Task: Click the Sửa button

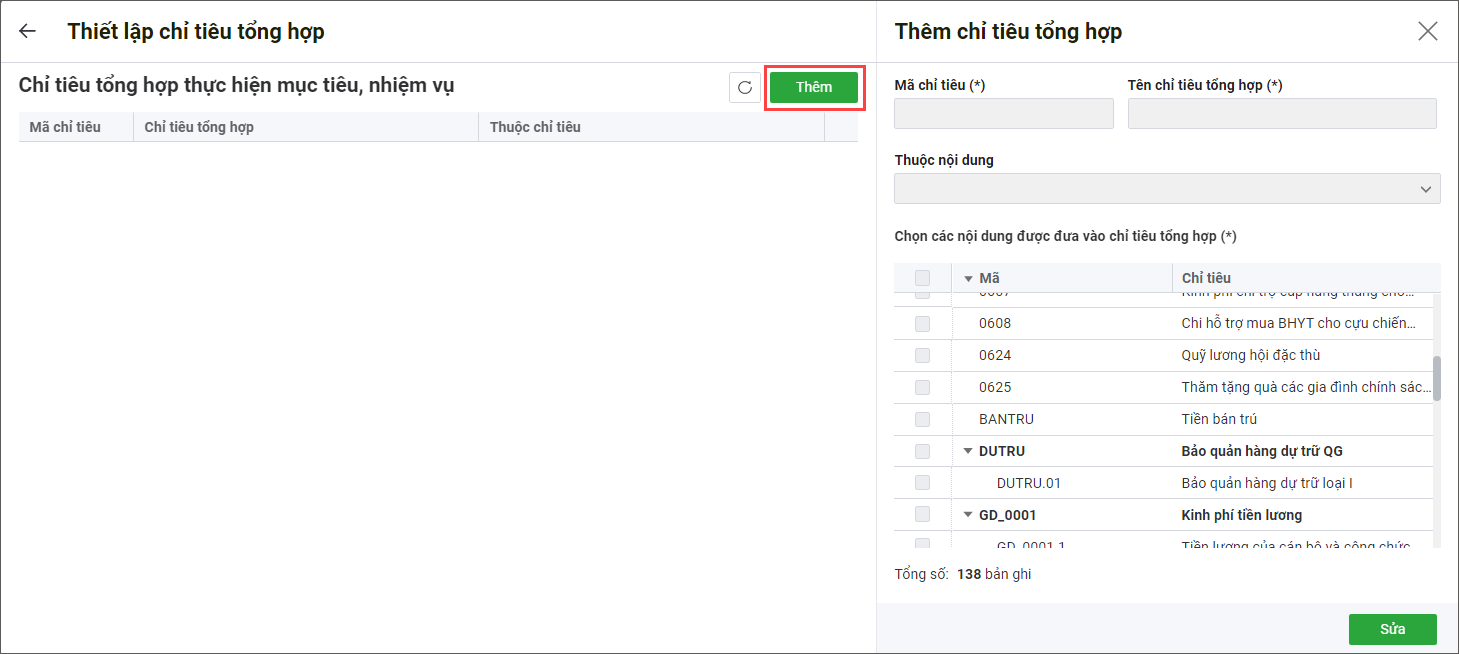Action: coord(1392,629)
